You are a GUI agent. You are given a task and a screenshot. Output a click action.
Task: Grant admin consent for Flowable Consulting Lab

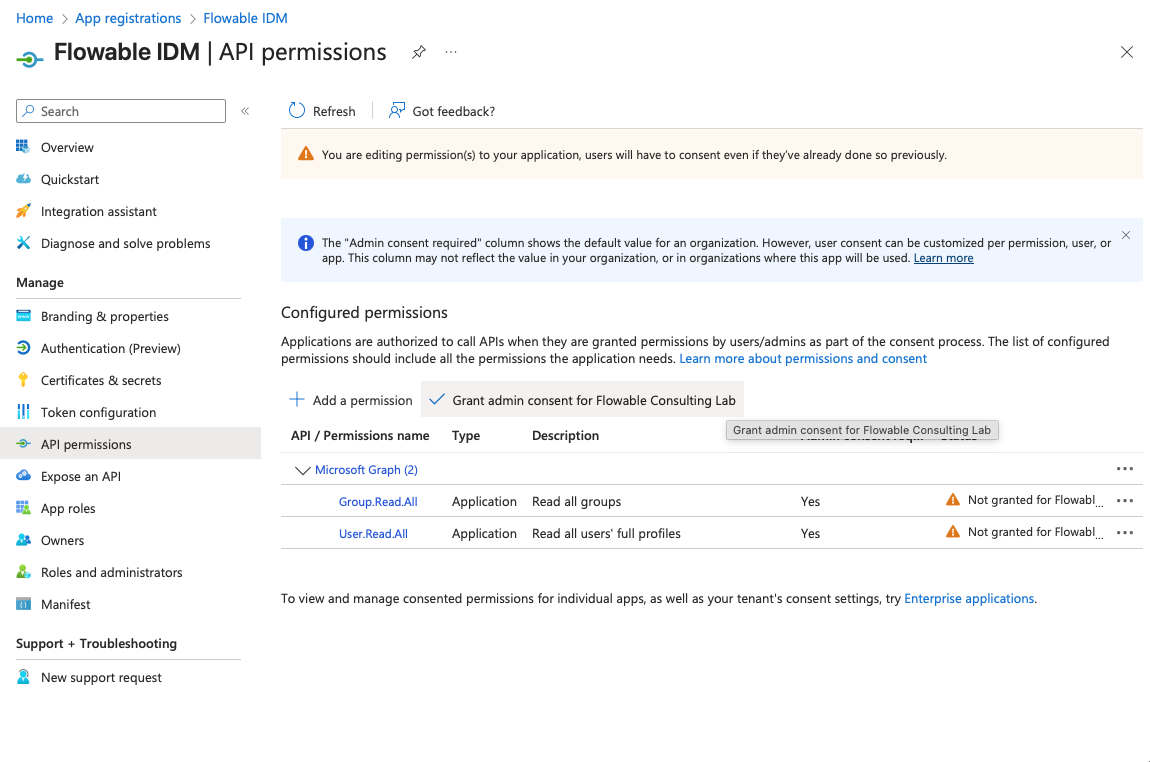click(582, 400)
